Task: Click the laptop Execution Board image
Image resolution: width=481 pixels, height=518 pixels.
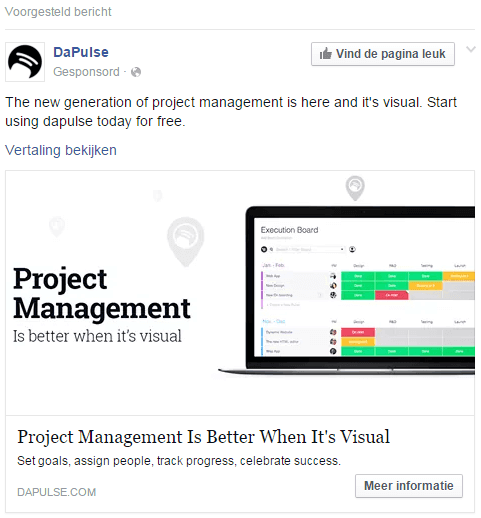Action: point(347,290)
